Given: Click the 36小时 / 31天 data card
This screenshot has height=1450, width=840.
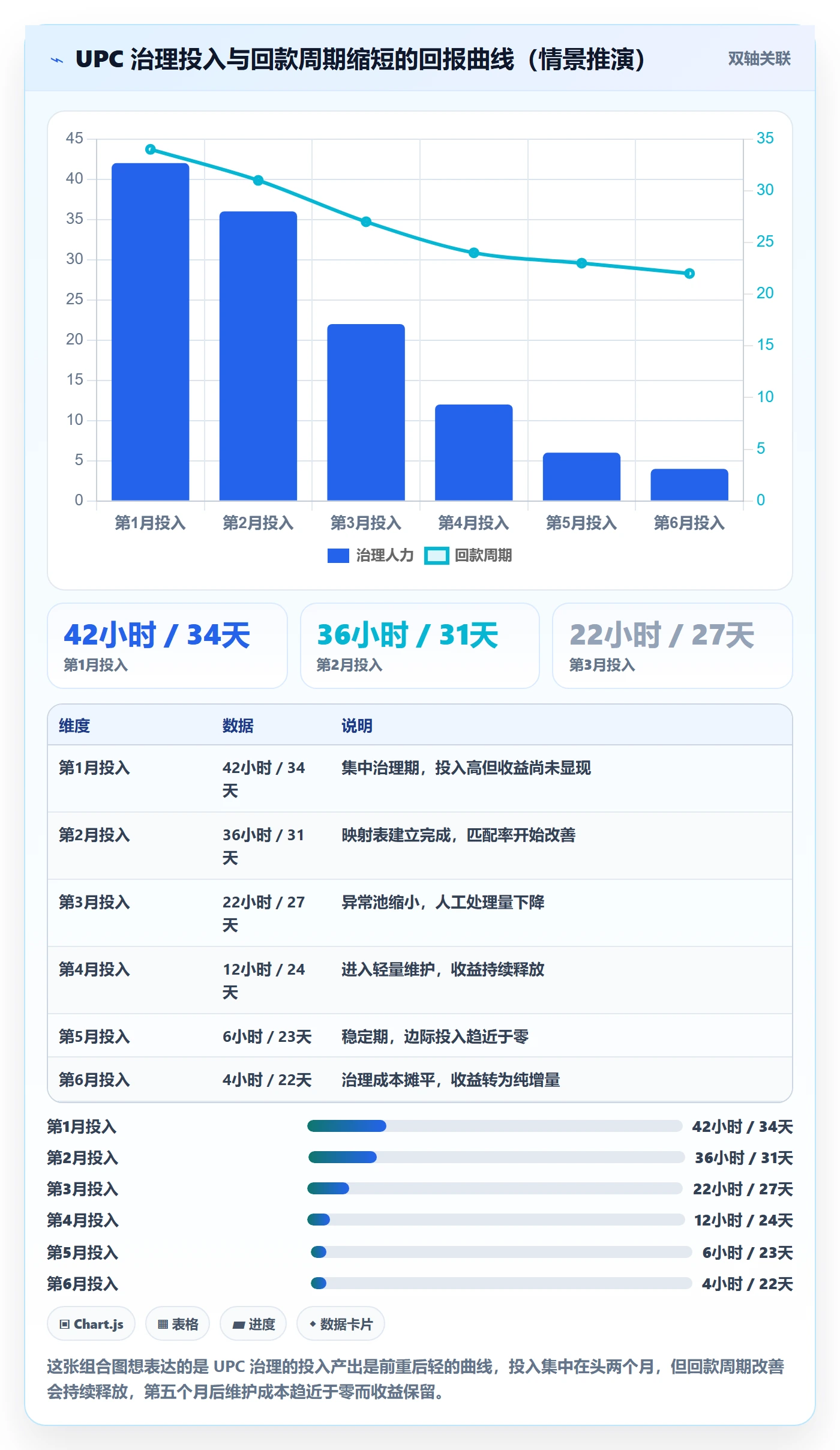Looking at the screenshot, I should click(x=420, y=646).
